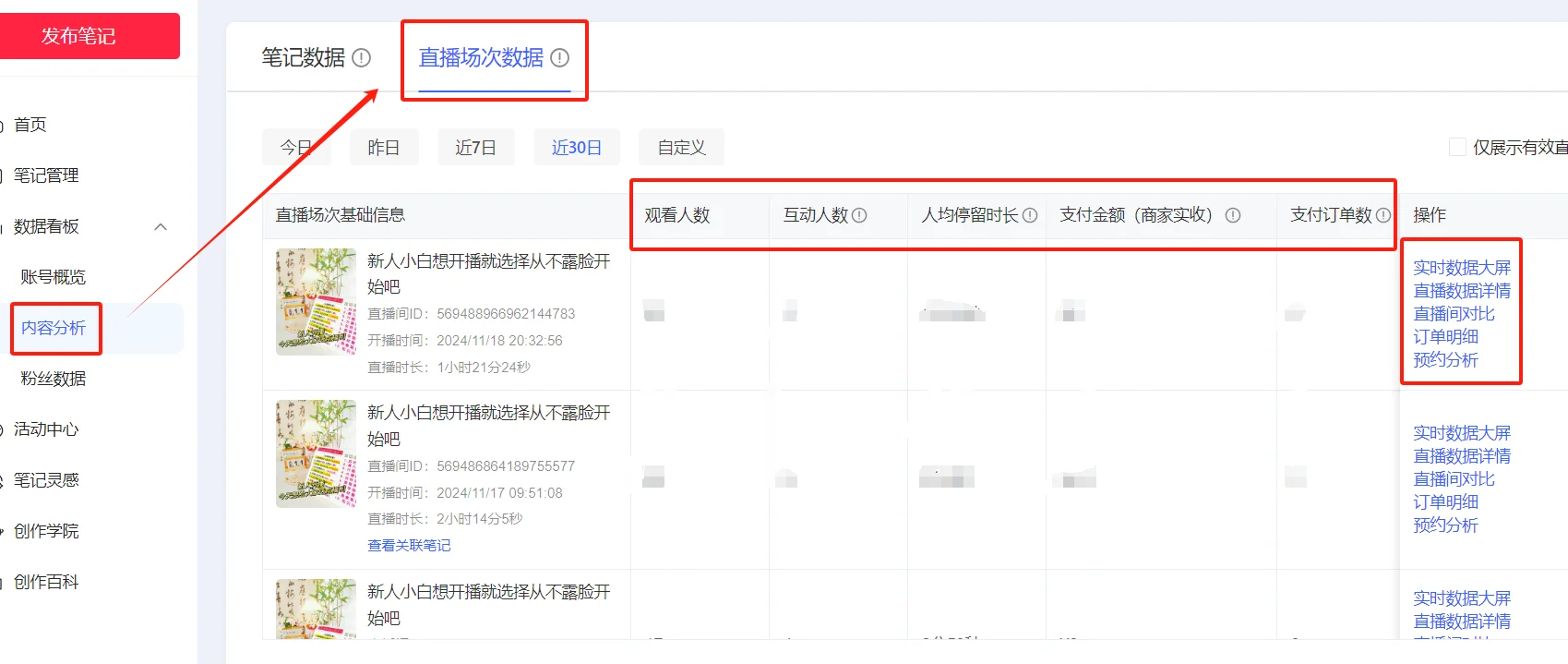
Task: Open 直播数据详情 for the 2024/11/18 live
Action: 1462,291
